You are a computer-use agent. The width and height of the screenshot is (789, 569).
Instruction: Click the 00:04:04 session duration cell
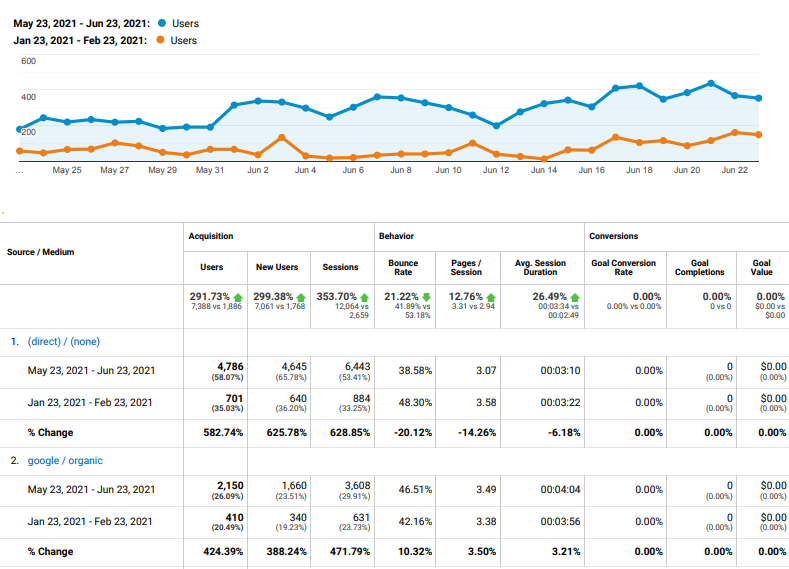(x=560, y=490)
